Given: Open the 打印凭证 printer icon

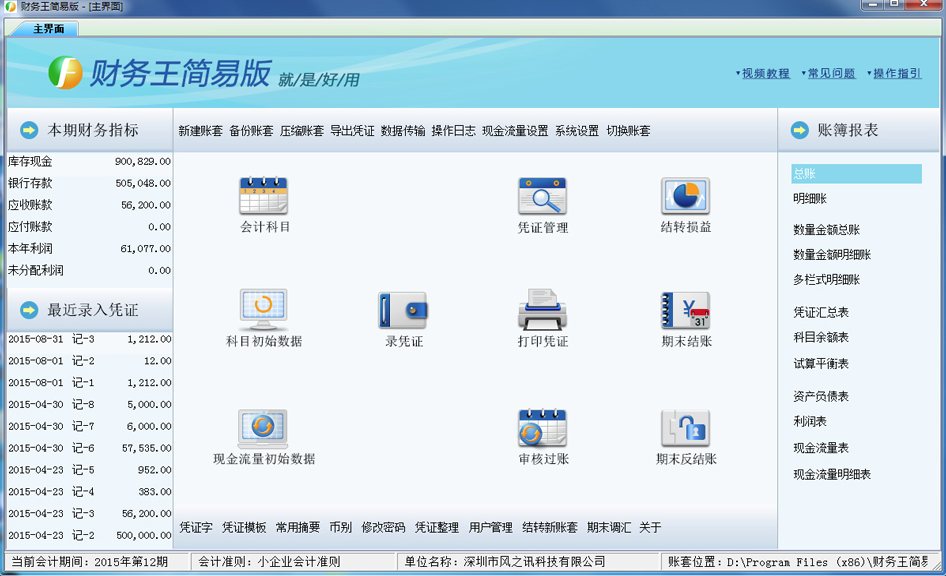Looking at the screenshot, I should [x=542, y=310].
